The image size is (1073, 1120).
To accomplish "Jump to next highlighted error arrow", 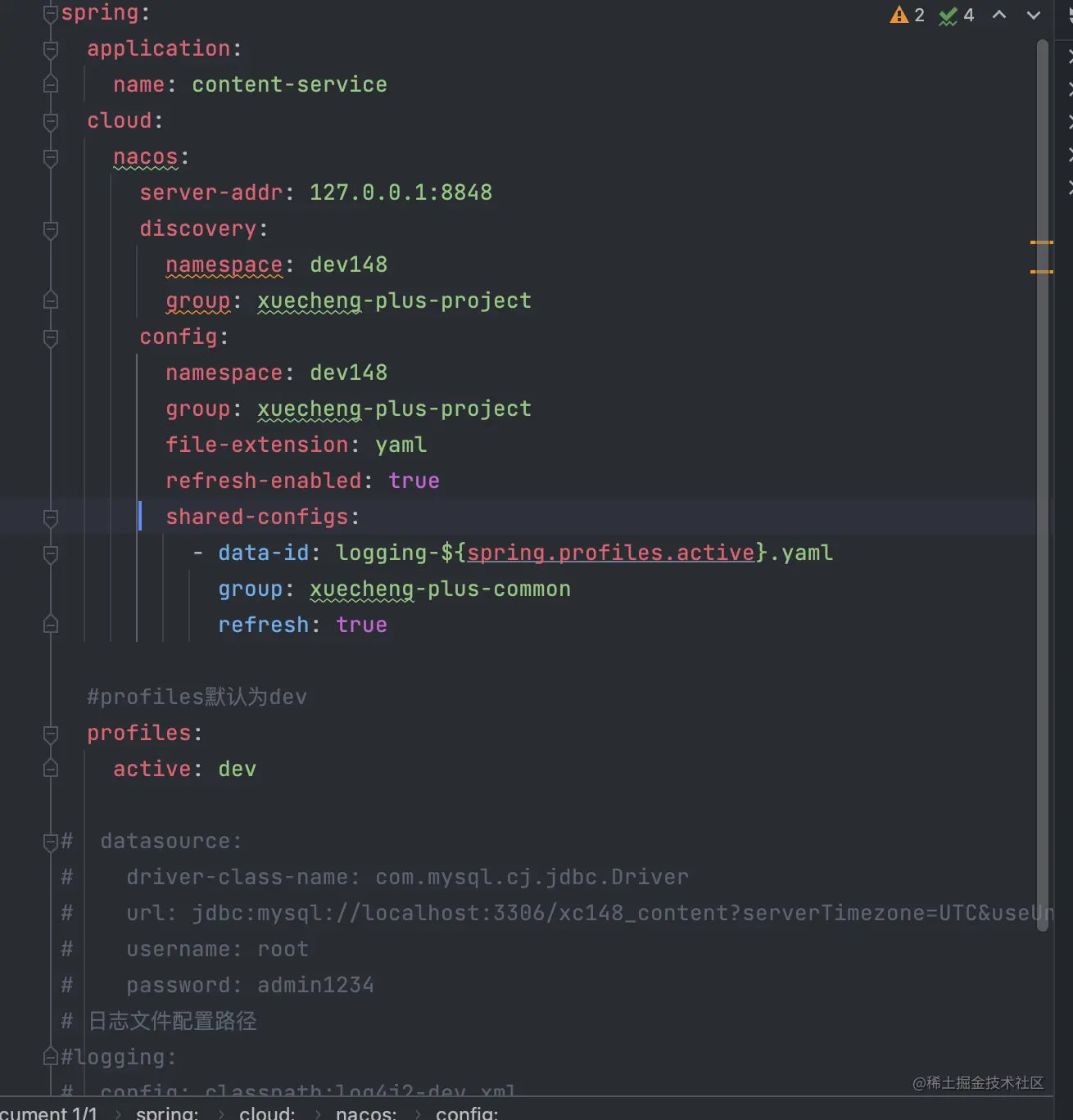I will (1034, 15).
